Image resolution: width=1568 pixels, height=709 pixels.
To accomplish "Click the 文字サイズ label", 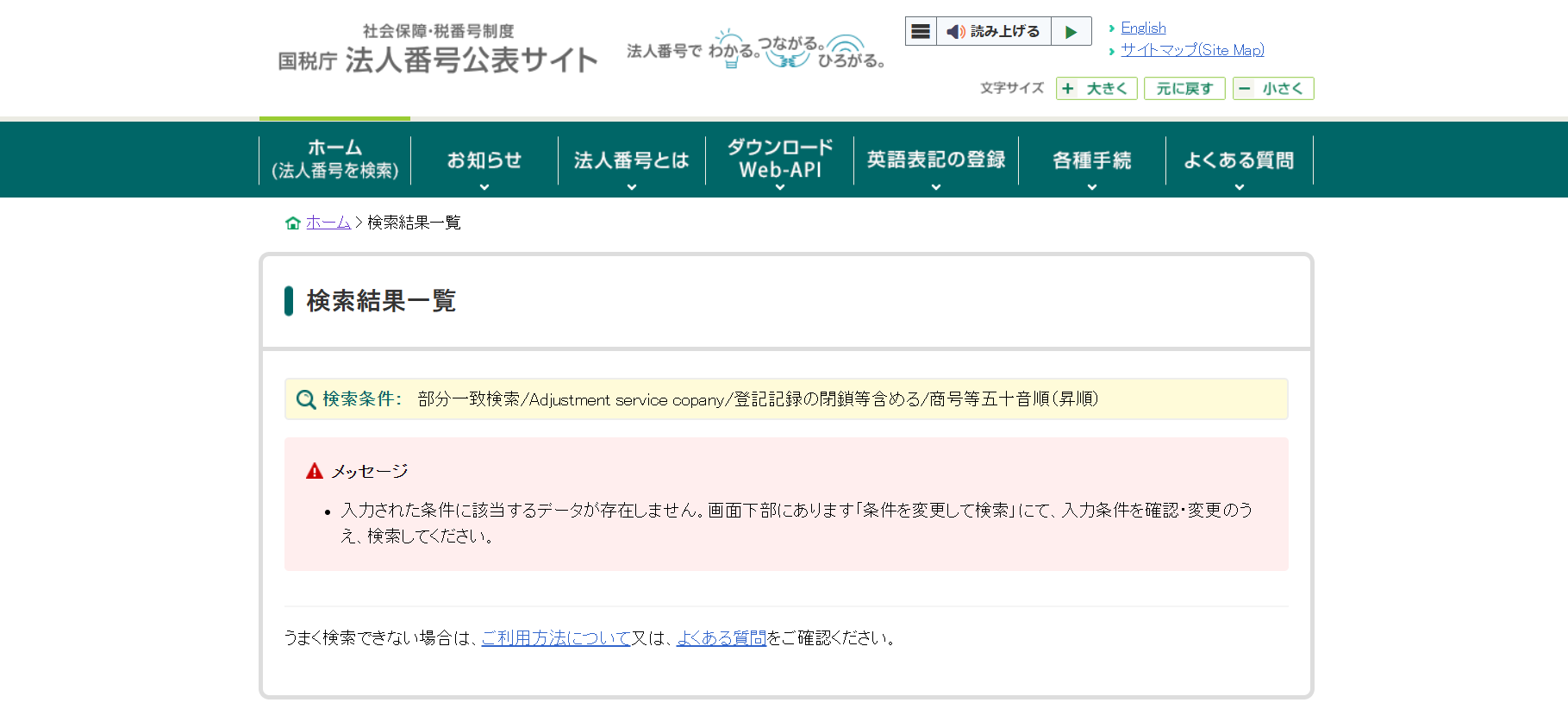I will pyautogui.click(x=1012, y=88).
